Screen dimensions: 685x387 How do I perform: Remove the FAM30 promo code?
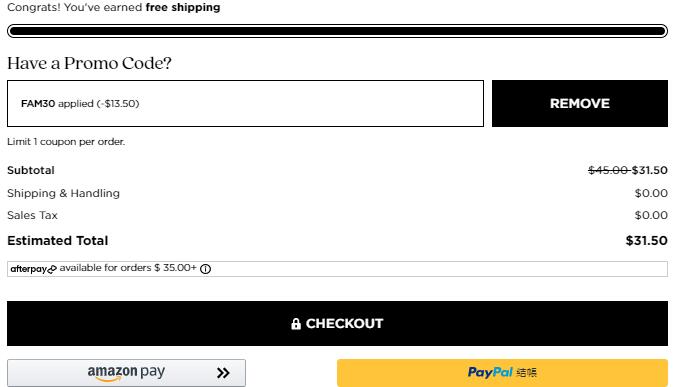tap(580, 104)
